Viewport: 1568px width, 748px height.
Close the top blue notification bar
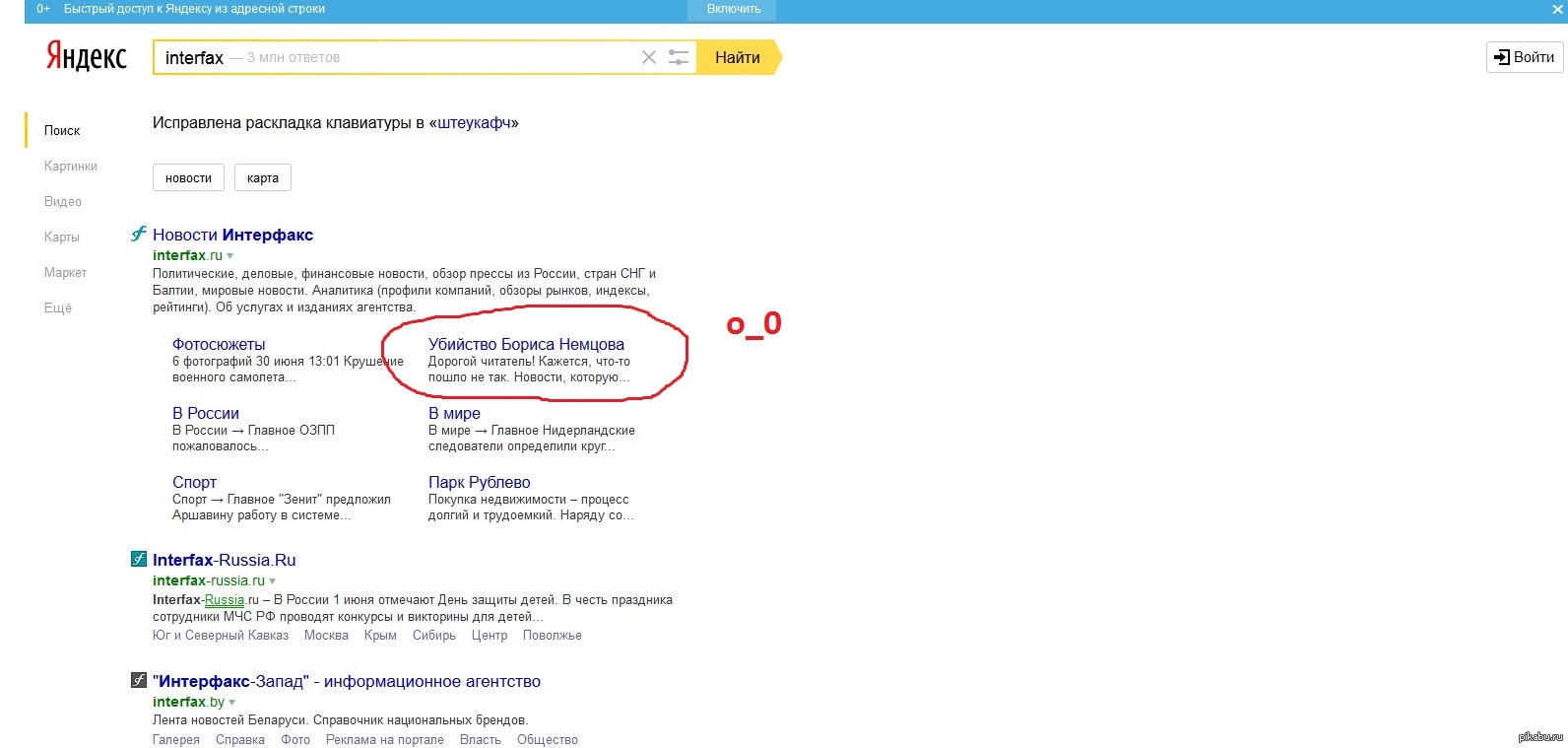[x=1557, y=9]
